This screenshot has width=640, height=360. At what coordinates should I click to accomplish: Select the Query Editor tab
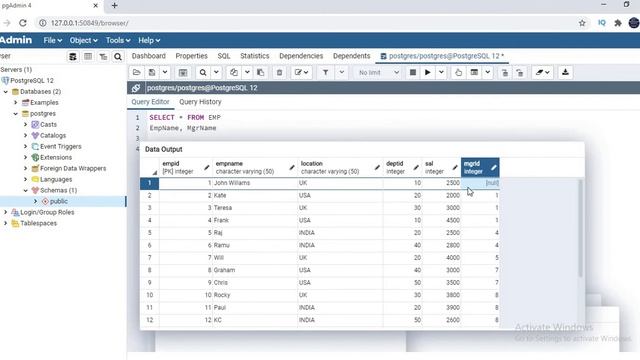coord(150,102)
